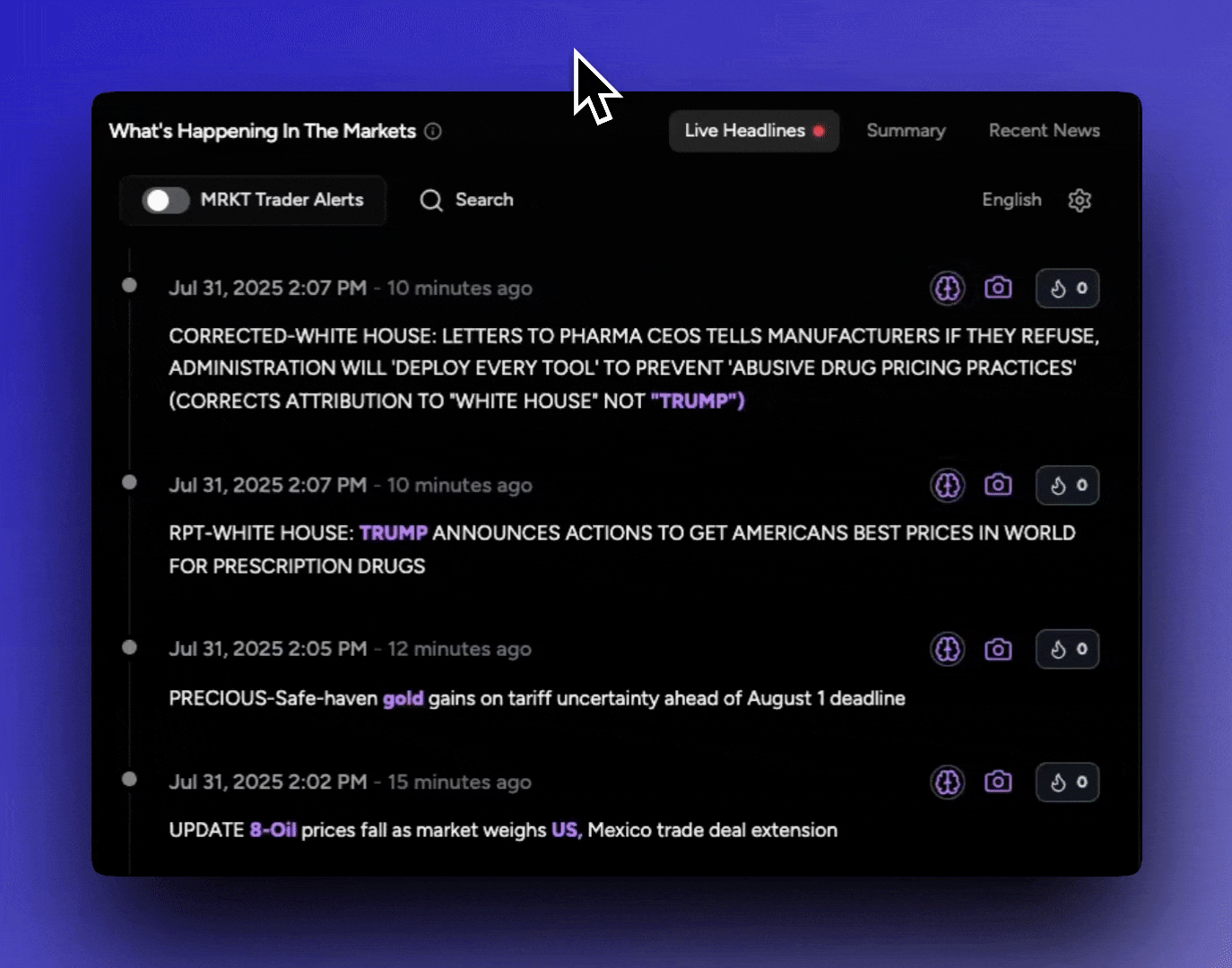The height and width of the screenshot is (968, 1232).
Task: Open the English language selector
Action: 1011,200
